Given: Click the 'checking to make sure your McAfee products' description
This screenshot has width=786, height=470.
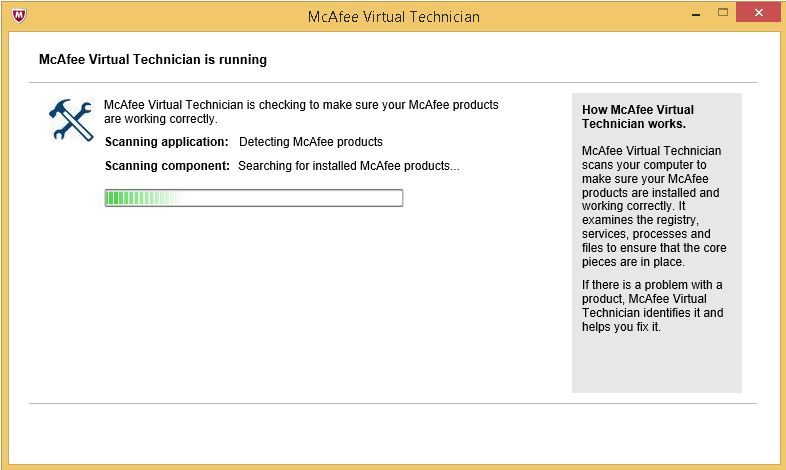Looking at the screenshot, I should pos(301,112).
